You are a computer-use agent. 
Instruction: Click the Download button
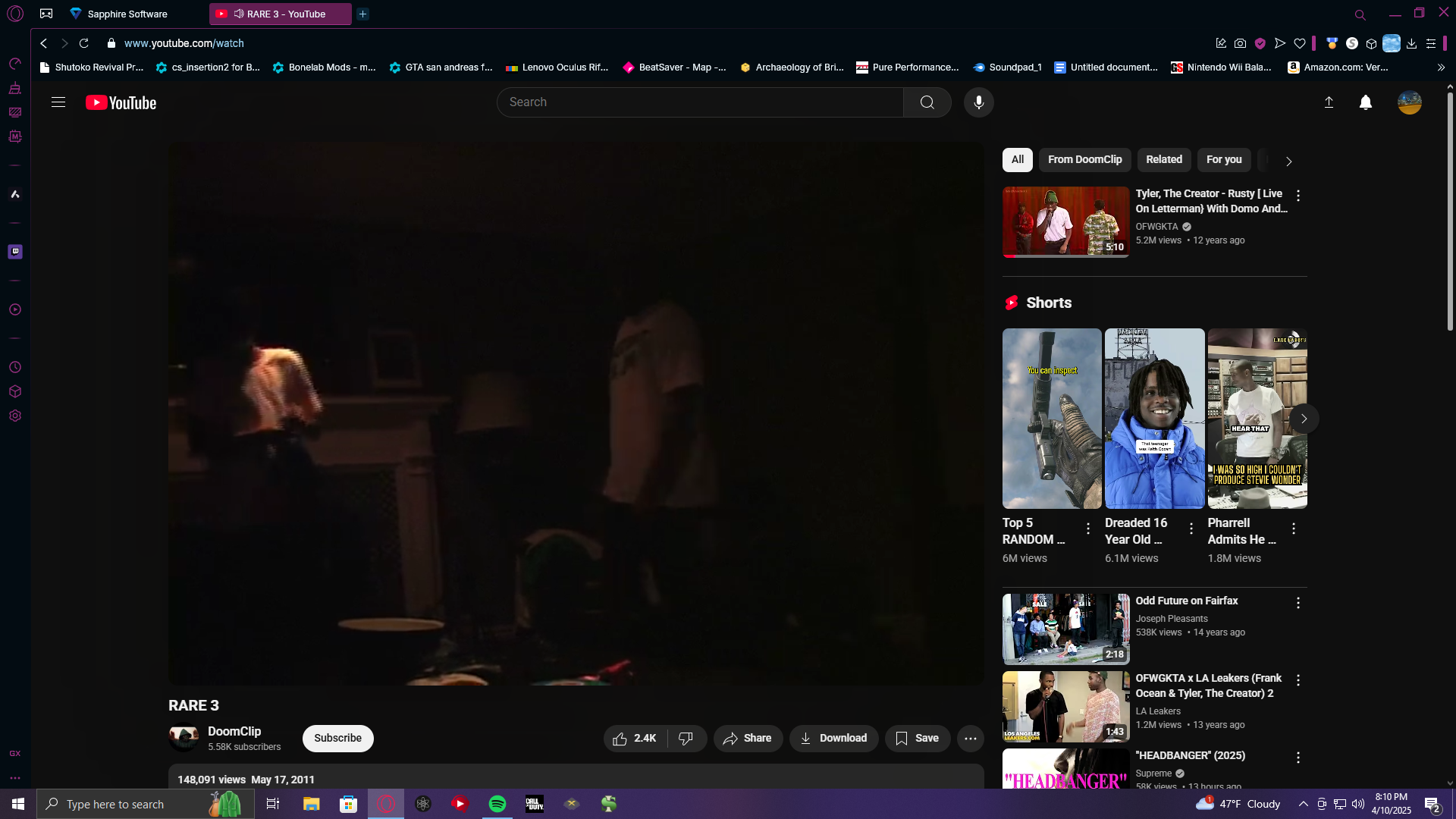[x=833, y=739]
